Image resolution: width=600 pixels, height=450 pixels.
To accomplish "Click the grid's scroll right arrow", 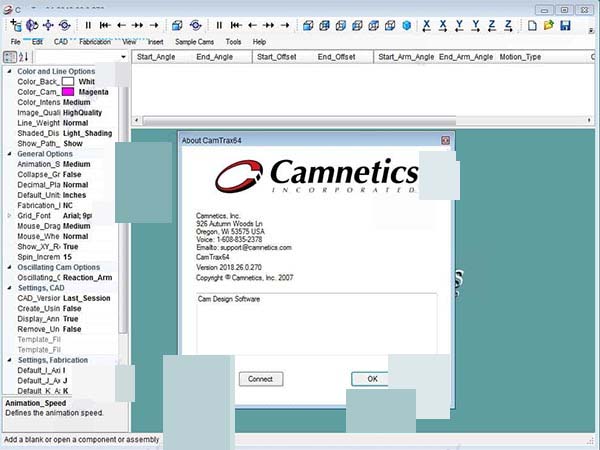I will (589, 121).
